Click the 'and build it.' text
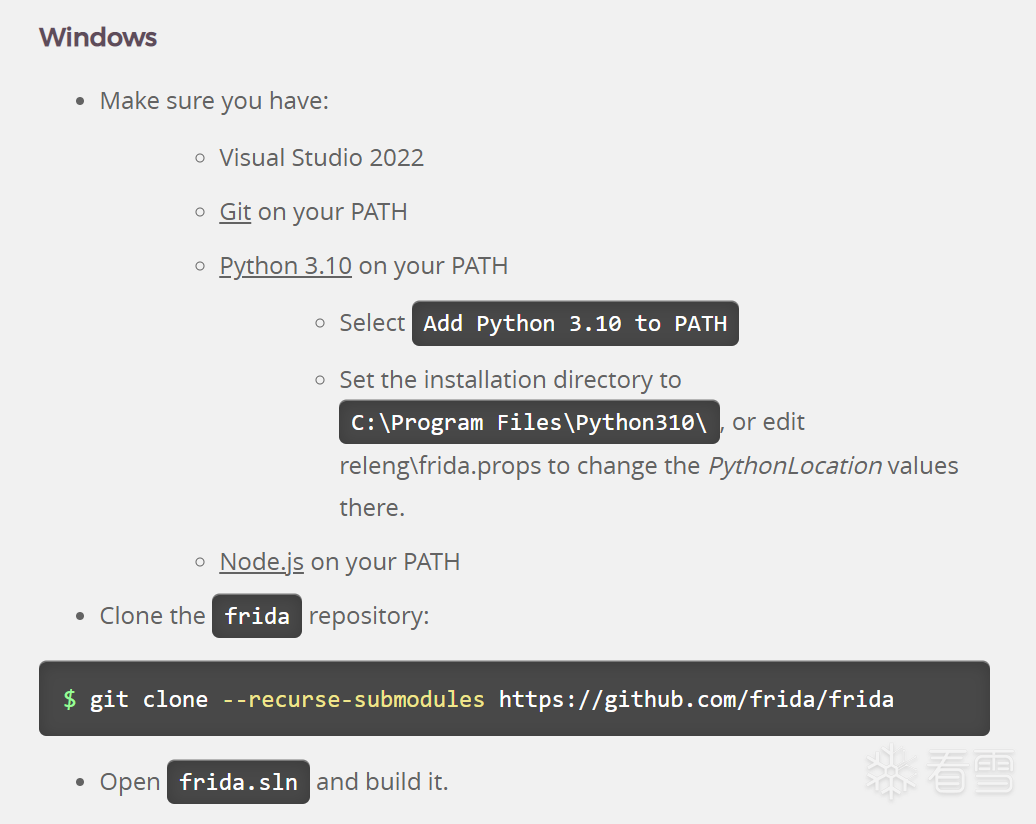The width and height of the screenshot is (1036, 824). pos(382,782)
